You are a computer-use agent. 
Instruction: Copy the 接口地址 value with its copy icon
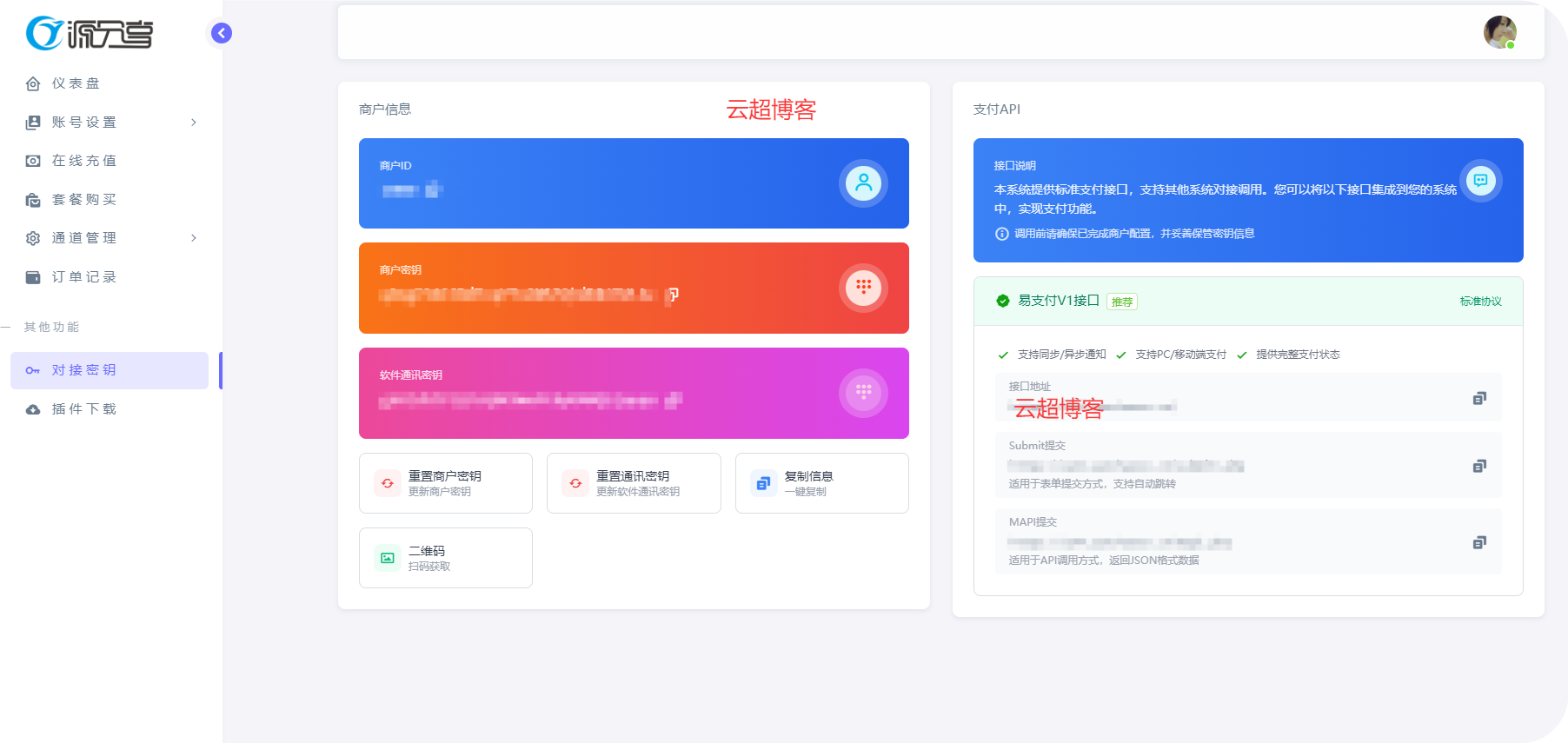(1479, 398)
